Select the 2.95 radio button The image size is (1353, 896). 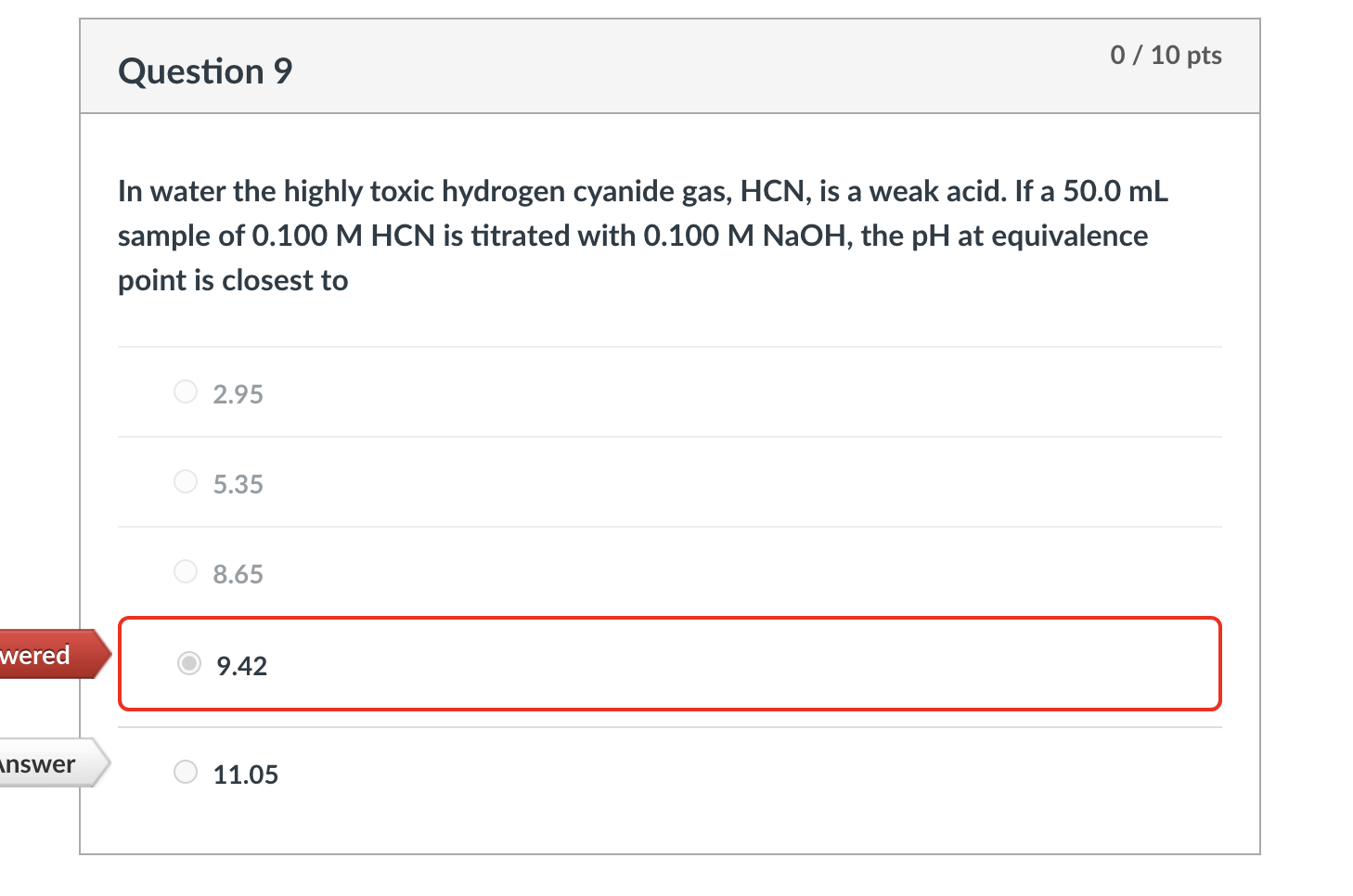pos(186,391)
